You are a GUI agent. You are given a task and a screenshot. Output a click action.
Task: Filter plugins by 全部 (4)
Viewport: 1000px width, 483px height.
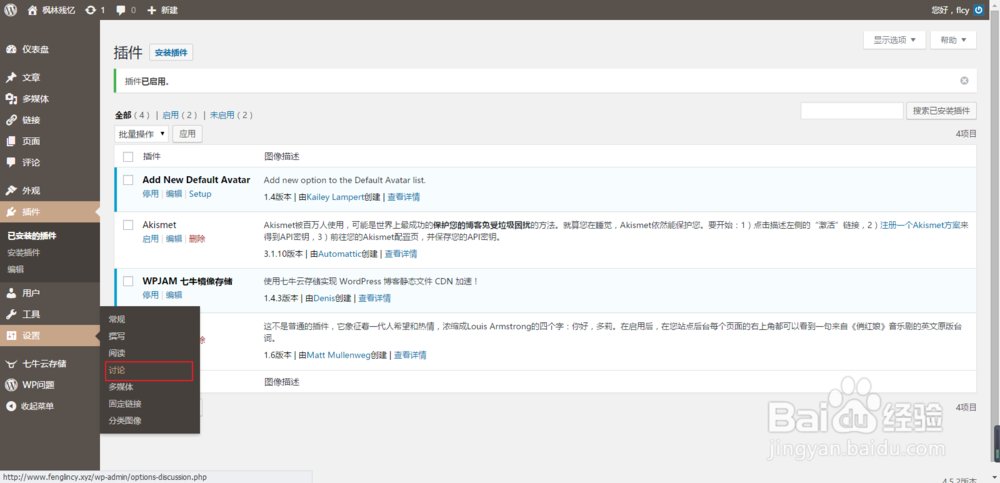133,115
